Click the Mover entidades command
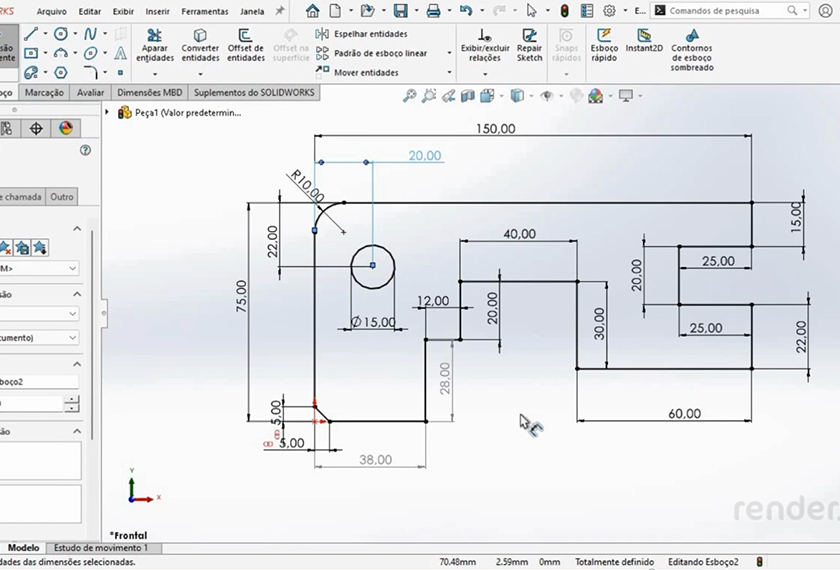This screenshot has height=570, width=840. [365, 72]
